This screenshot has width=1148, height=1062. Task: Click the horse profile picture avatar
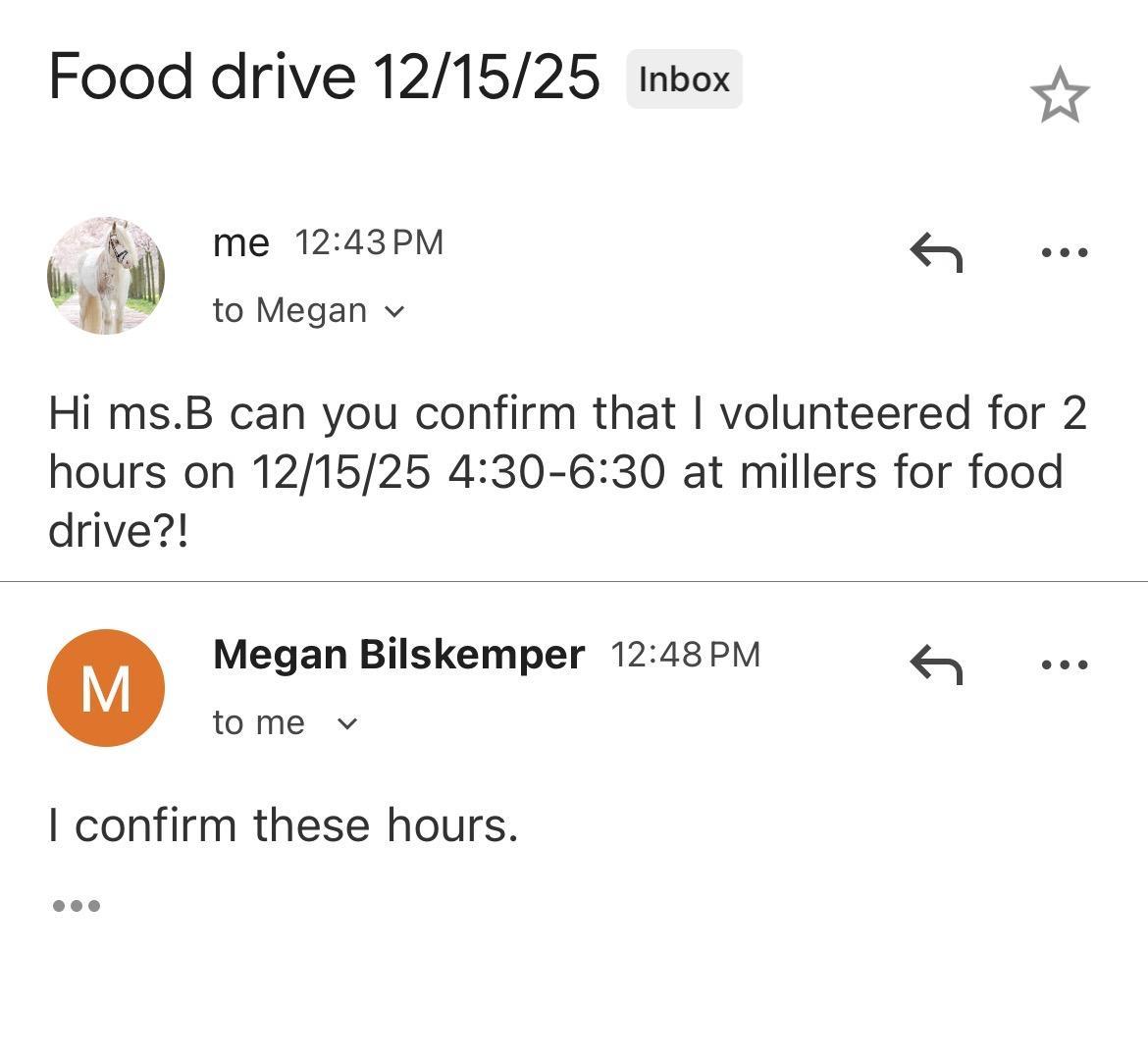[x=106, y=276]
